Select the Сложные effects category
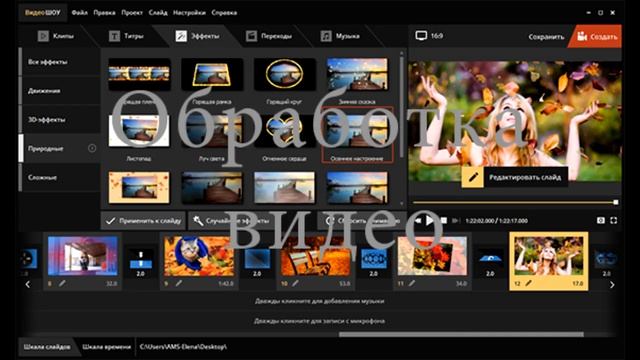640x360 pixels. [60, 178]
